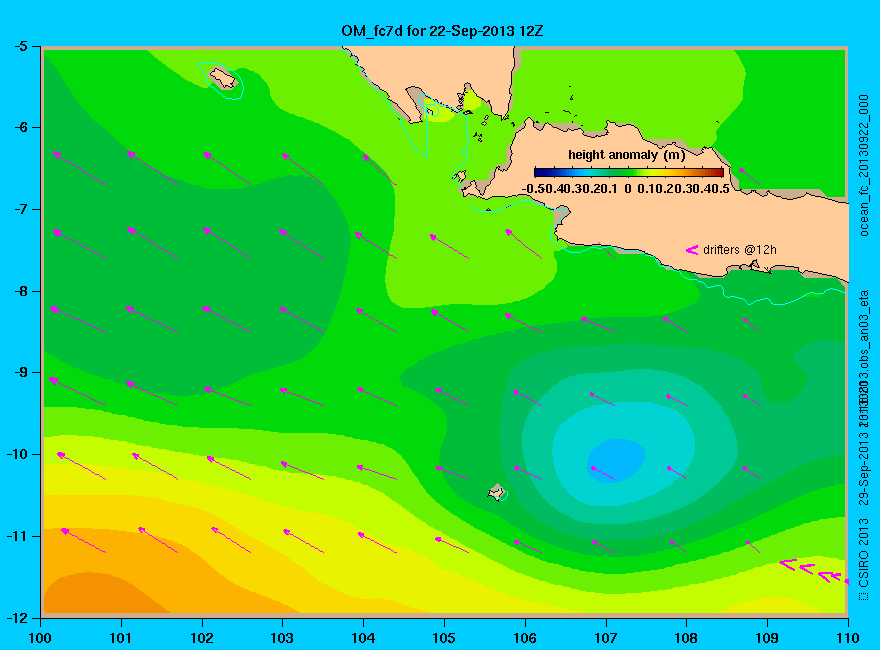Click the longitude tick label "100"
This screenshot has width=880, height=650.
(40, 638)
